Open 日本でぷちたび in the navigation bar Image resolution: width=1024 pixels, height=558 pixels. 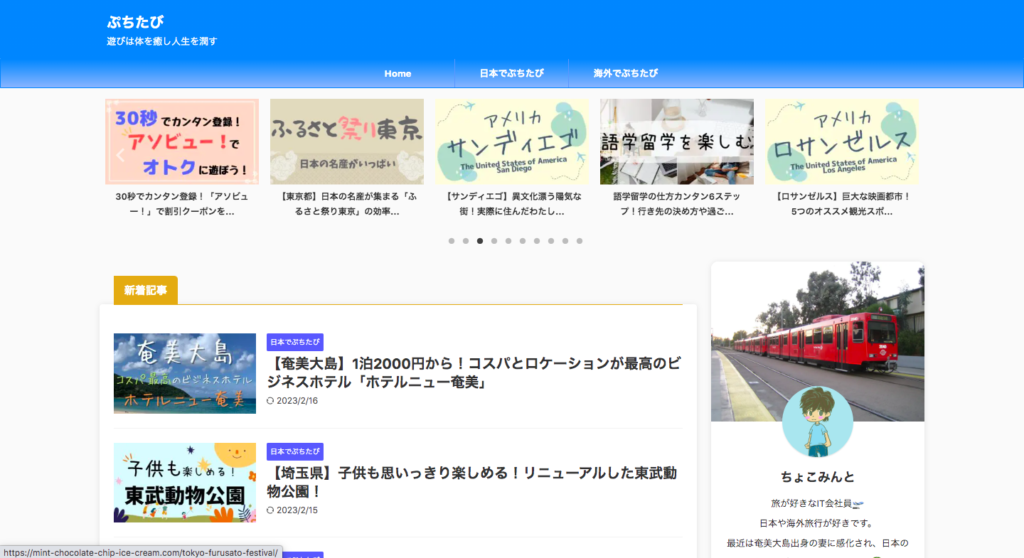click(511, 73)
